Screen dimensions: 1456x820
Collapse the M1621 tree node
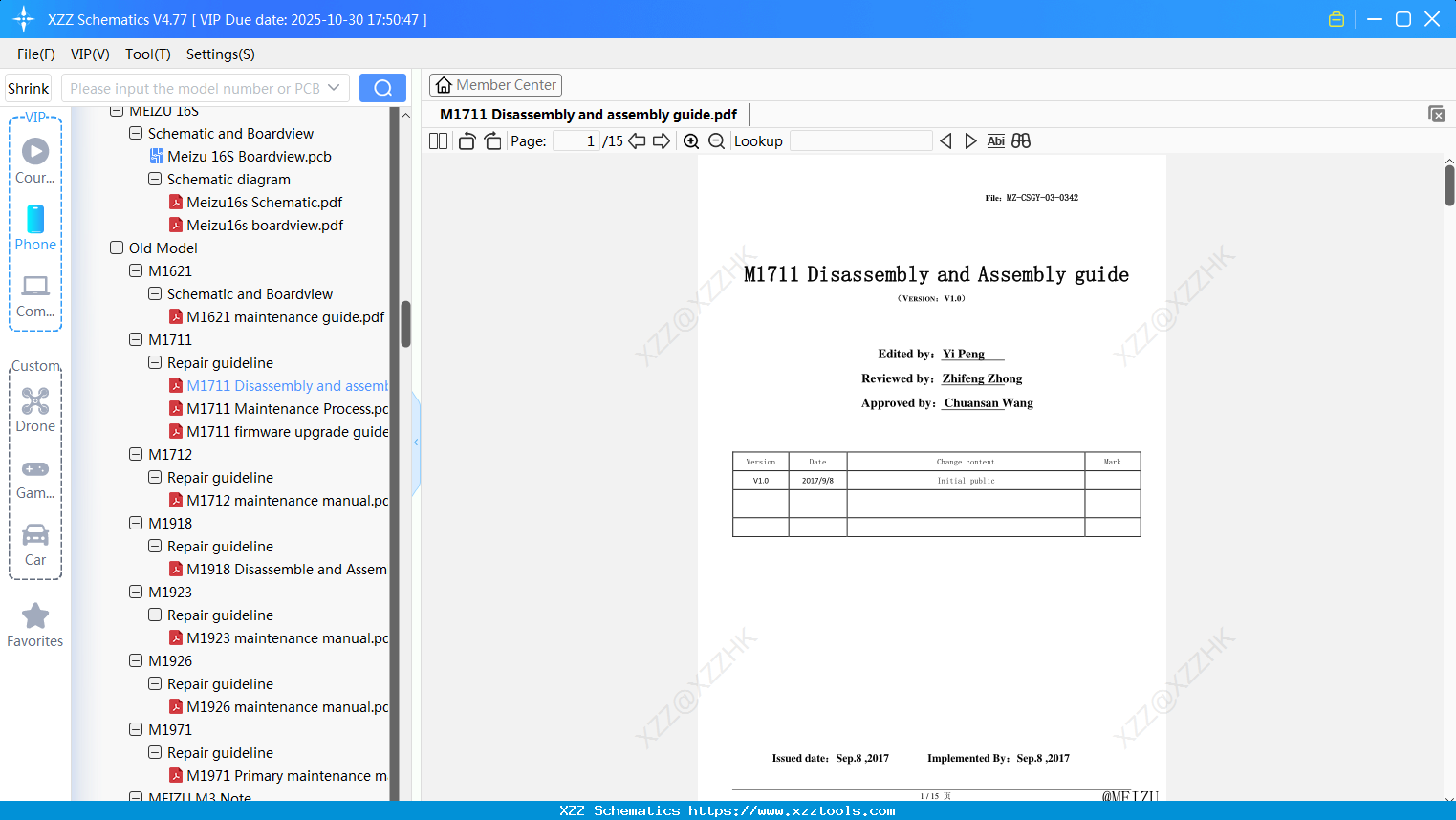[136, 270]
